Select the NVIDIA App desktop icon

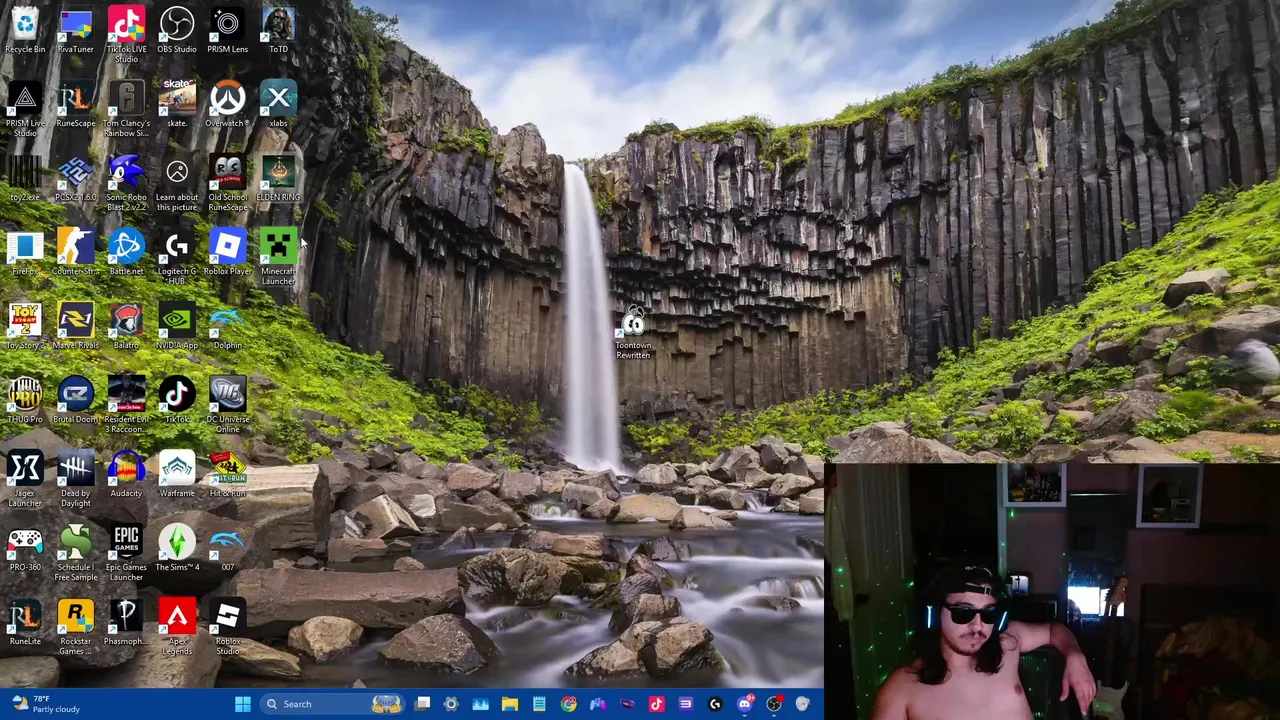click(177, 326)
